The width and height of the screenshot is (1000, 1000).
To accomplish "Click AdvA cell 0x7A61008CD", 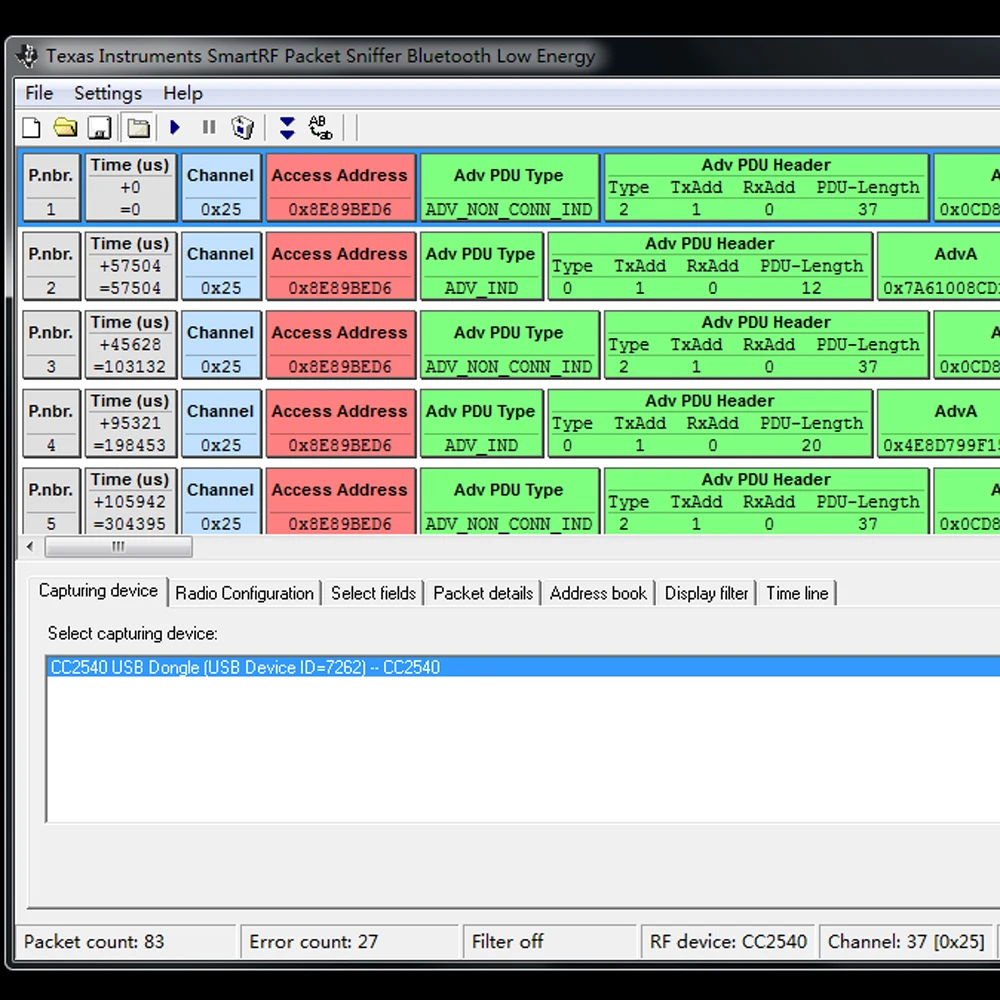I will 939,265.
